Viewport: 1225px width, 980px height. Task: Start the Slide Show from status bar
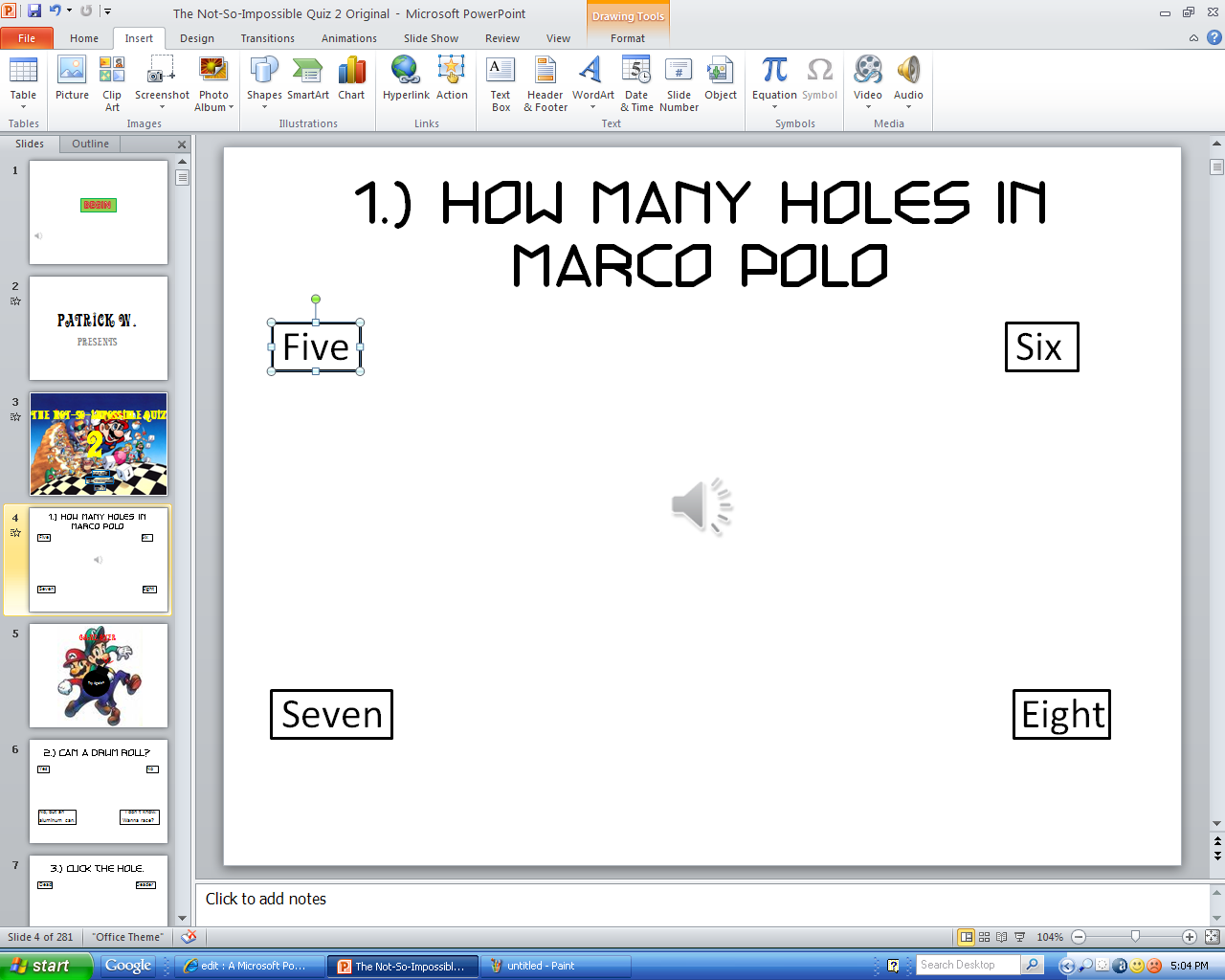coord(1019,937)
